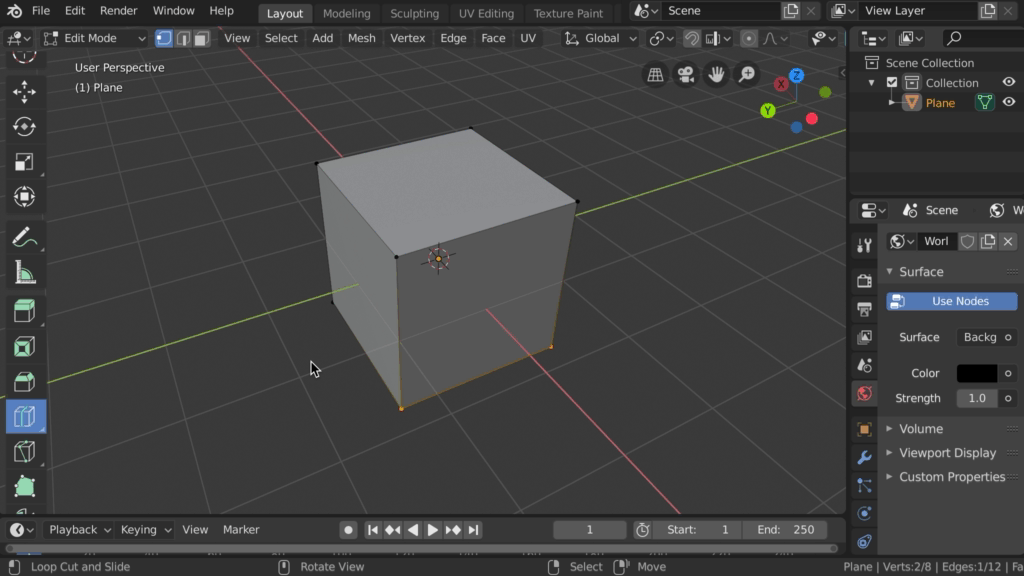1024x576 pixels.
Task: Choose the Extrude Region tool
Action: 25,311
